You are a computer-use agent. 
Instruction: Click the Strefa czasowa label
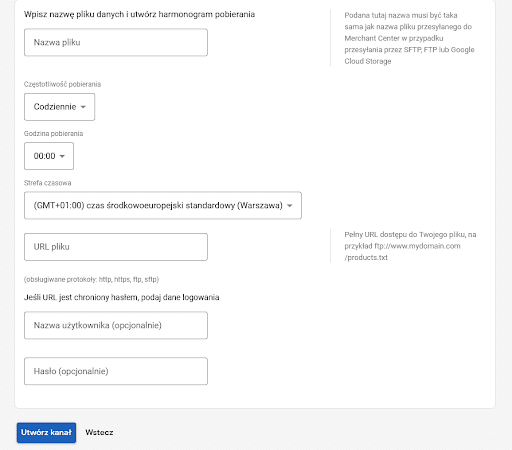point(47,183)
